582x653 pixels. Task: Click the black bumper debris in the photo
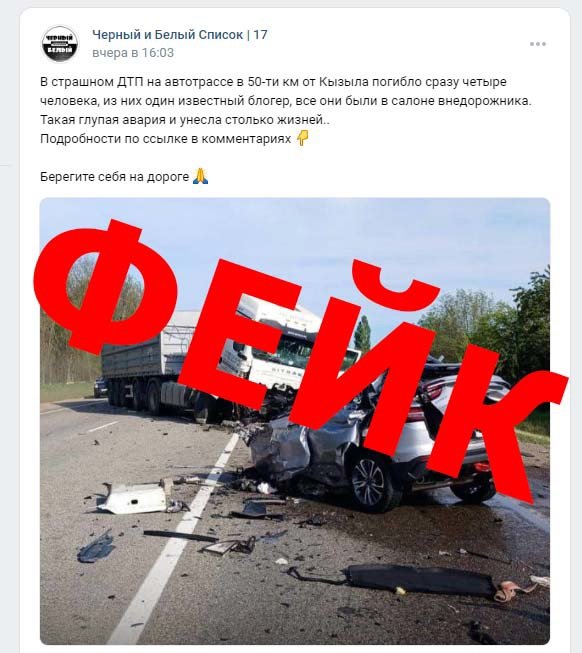click(420, 580)
